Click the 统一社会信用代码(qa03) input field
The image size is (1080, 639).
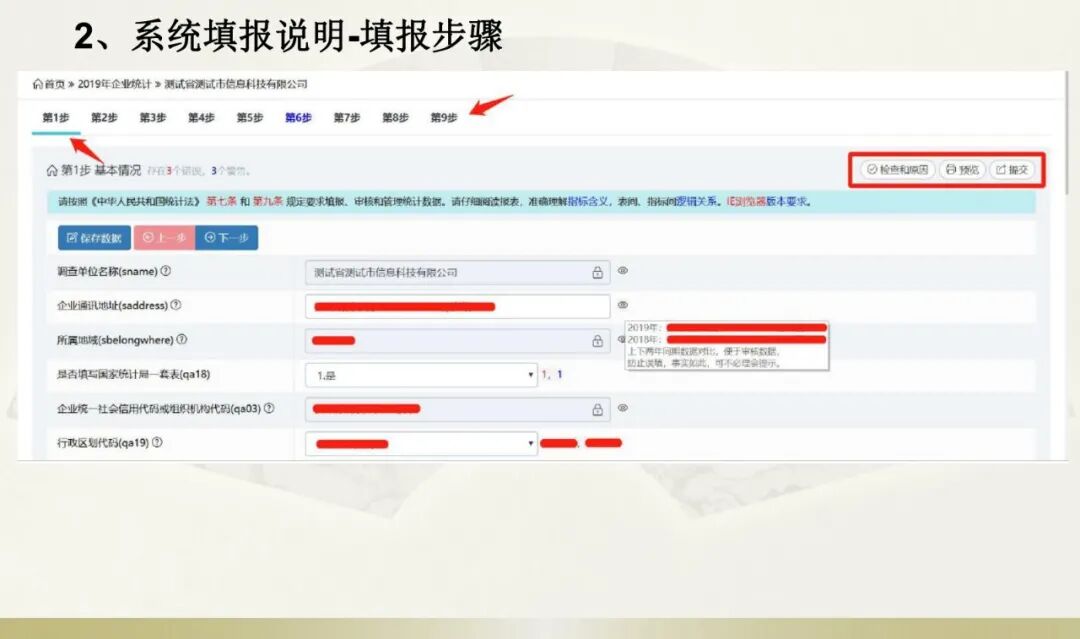(457, 410)
